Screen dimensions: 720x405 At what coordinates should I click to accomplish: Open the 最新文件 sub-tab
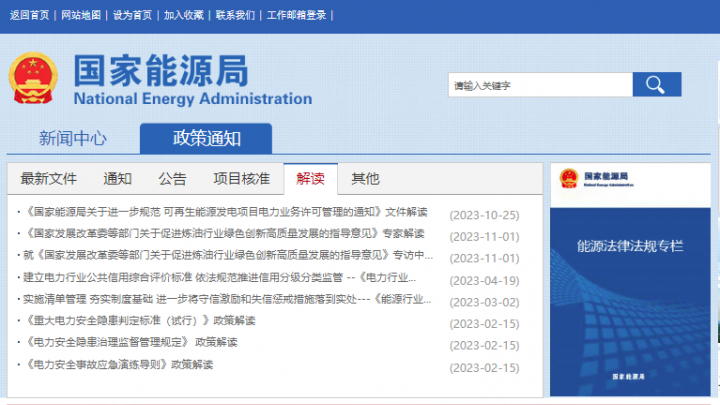click(x=48, y=179)
